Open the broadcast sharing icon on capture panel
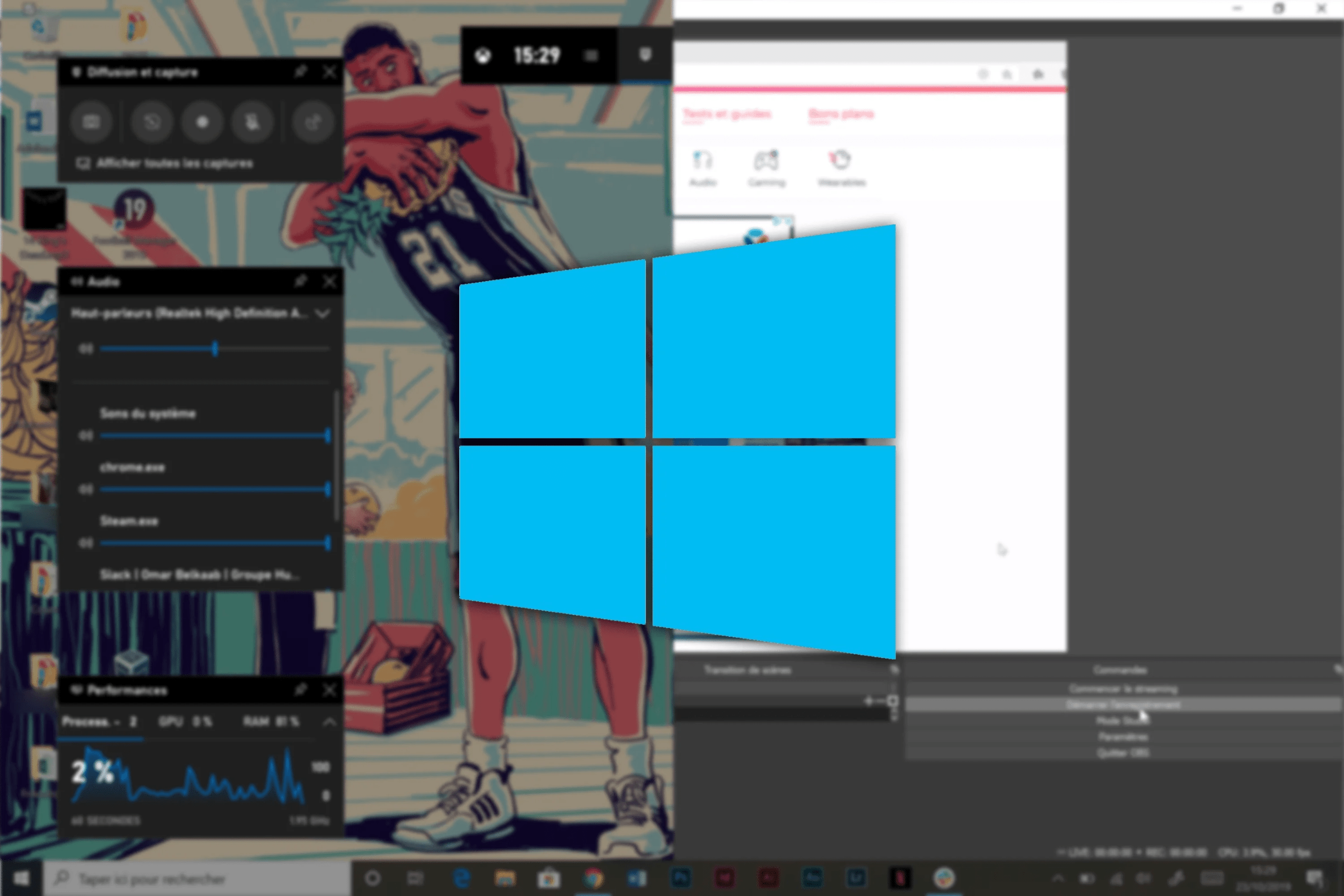 click(312, 122)
